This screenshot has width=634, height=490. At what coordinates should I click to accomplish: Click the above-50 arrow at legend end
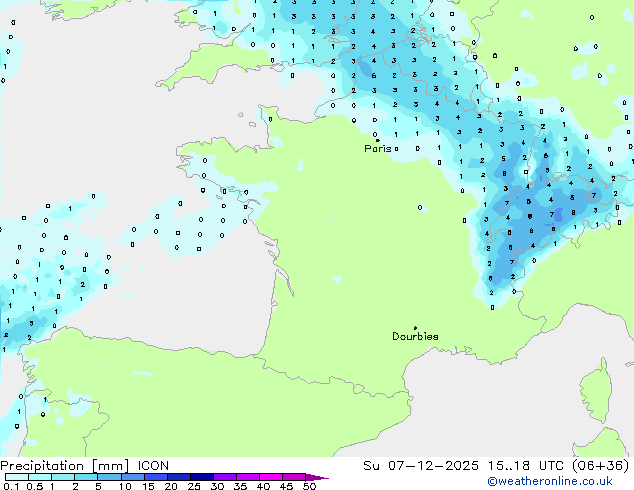pyautogui.click(x=317, y=477)
